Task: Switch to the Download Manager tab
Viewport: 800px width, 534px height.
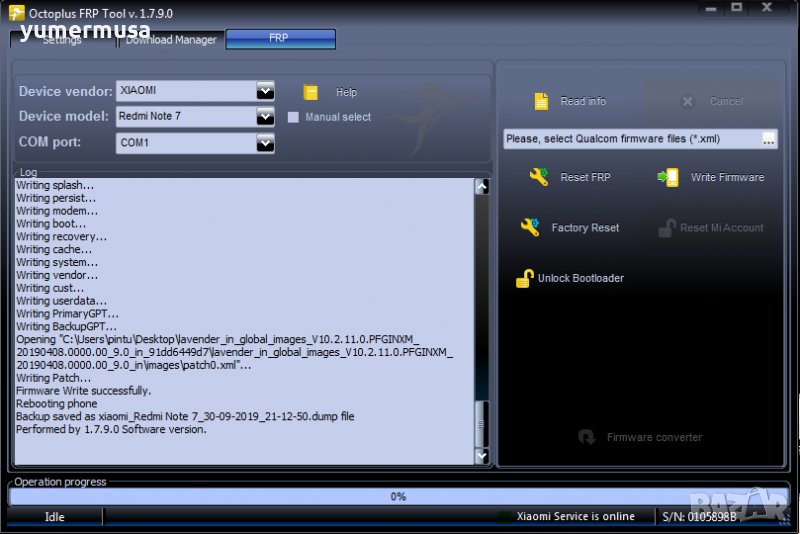Action: (x=170, y=40)
